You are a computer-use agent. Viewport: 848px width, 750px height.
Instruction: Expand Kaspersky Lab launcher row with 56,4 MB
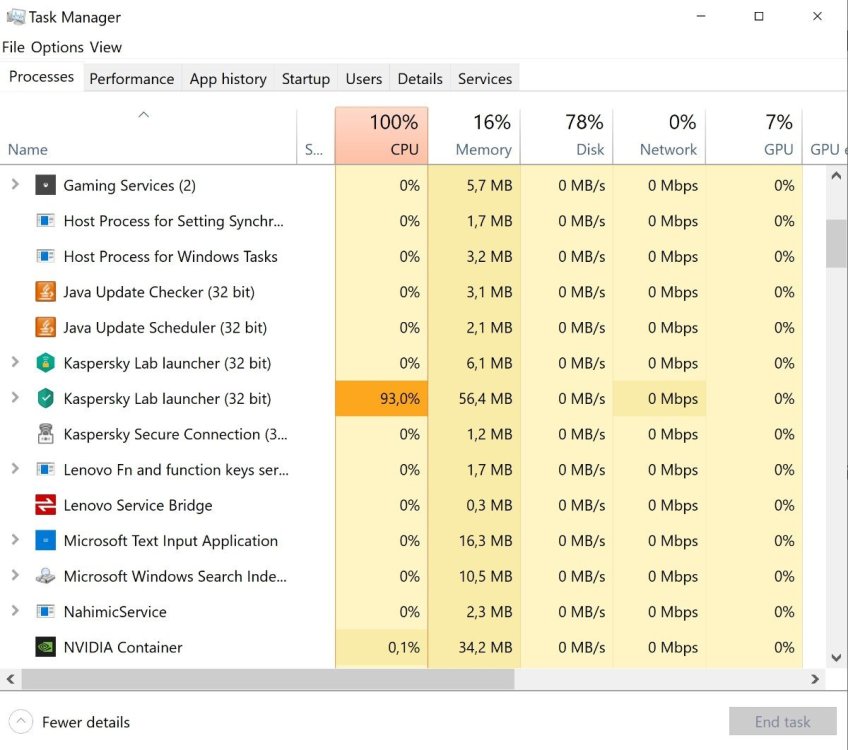15,398
